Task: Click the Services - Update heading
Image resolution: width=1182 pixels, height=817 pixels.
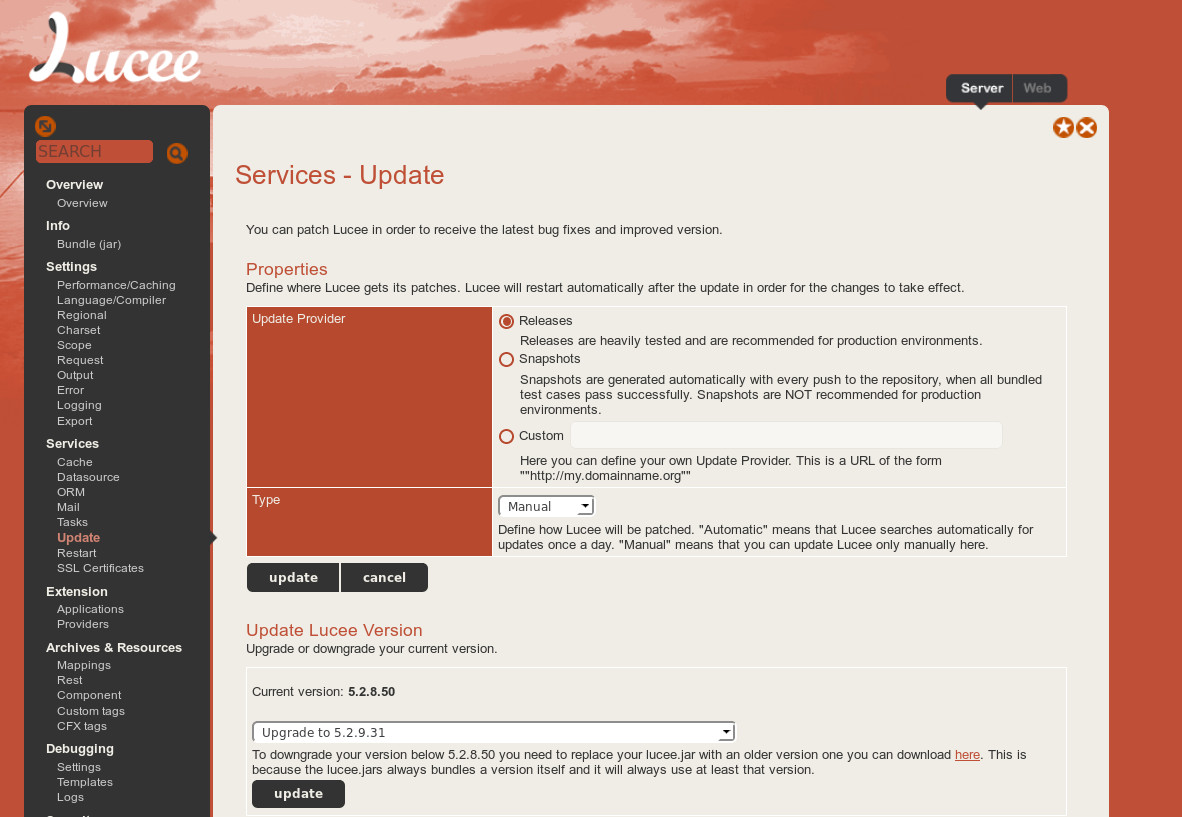Action: (x=339, y=175)
